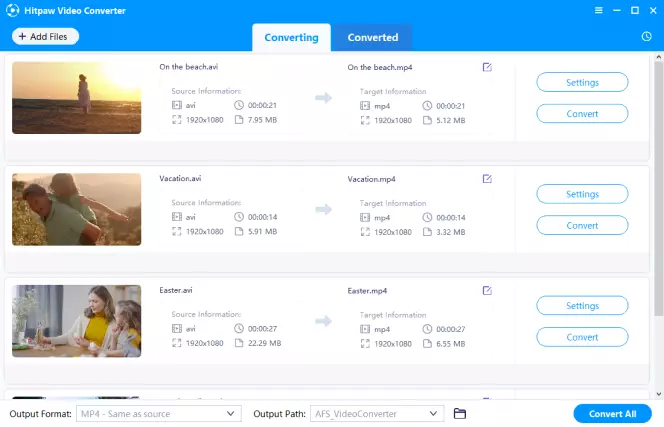Click the Vacation.mp4 target file name
This screenshot has width=664, height=427.
point(371,179)
